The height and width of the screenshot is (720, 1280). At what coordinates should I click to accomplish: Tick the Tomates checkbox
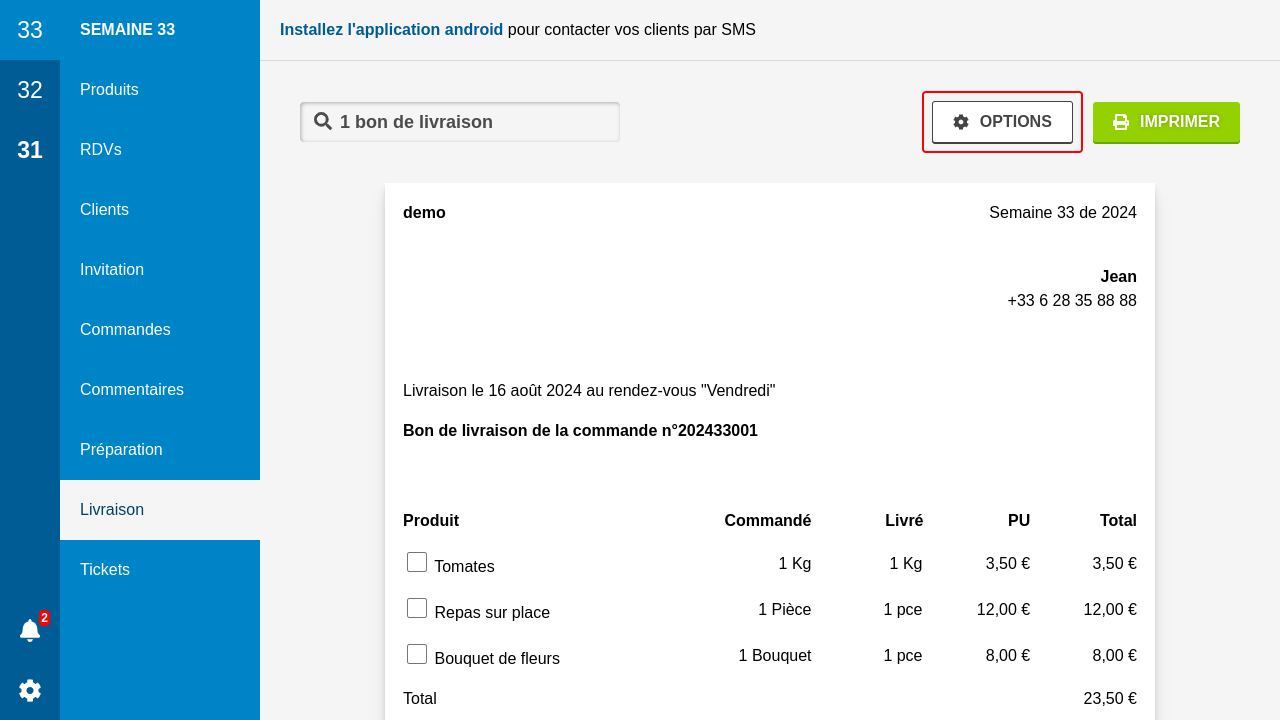417,562
